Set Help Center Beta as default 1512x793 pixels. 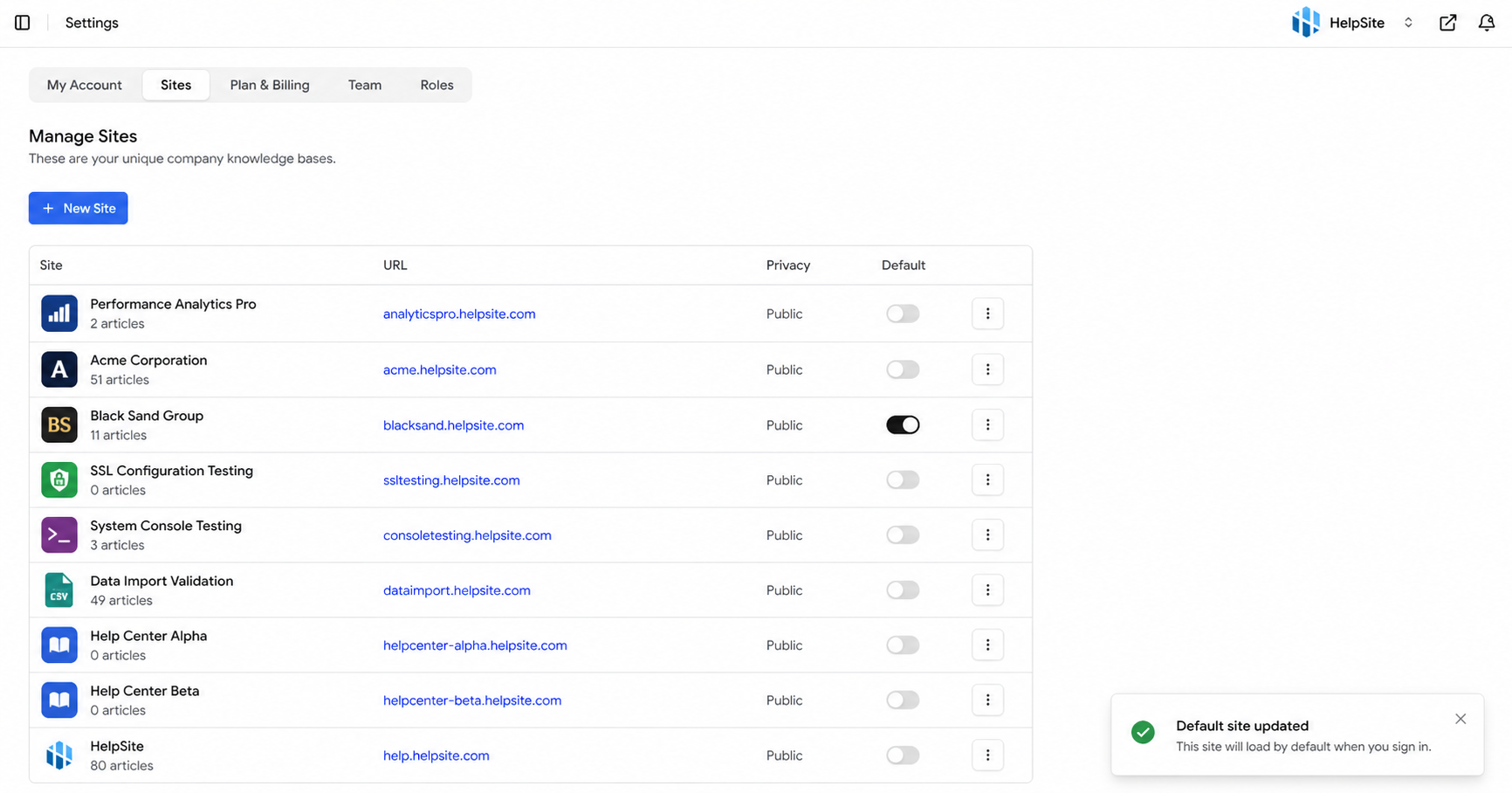[903, 700]
